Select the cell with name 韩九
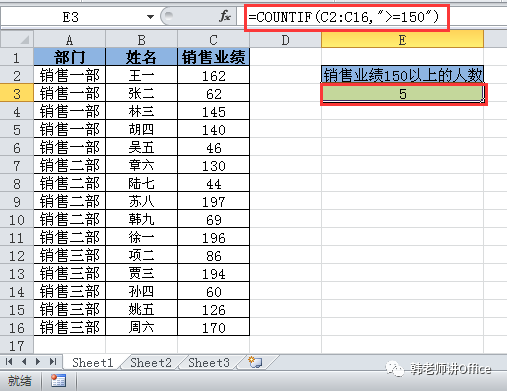Image resolution: width=507 pixels, height=391 pixels. pyautogui.click(x=141, y=219)
